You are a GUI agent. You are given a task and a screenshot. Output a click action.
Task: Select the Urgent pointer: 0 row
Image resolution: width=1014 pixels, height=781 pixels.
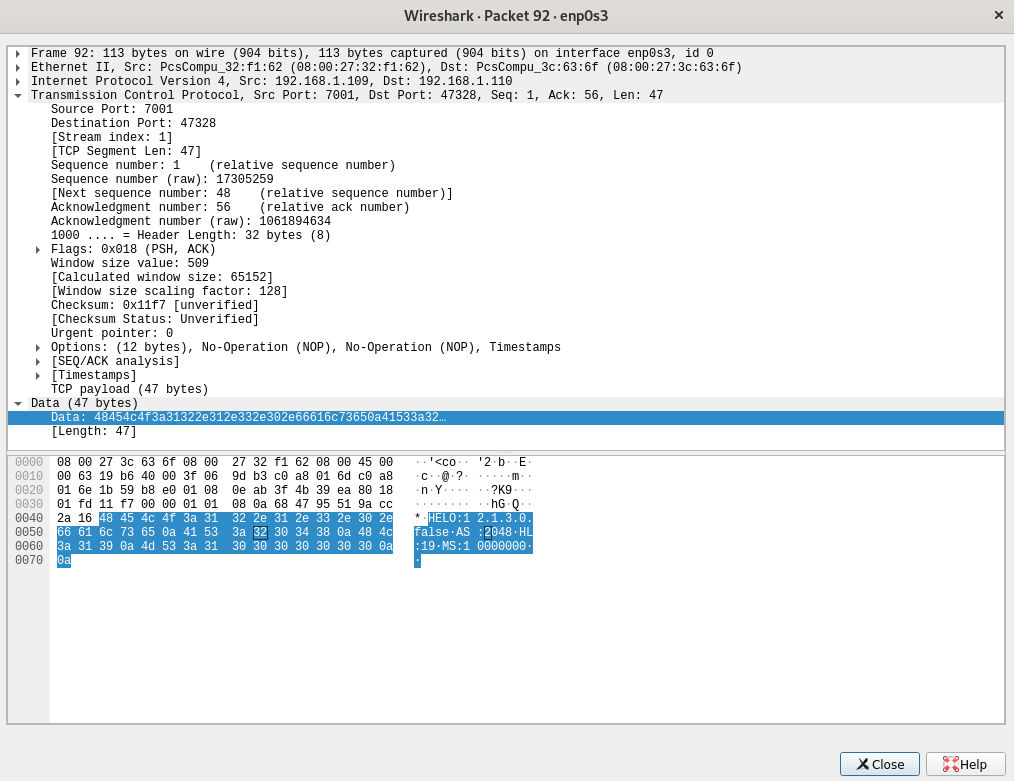[x=506, y=334]
